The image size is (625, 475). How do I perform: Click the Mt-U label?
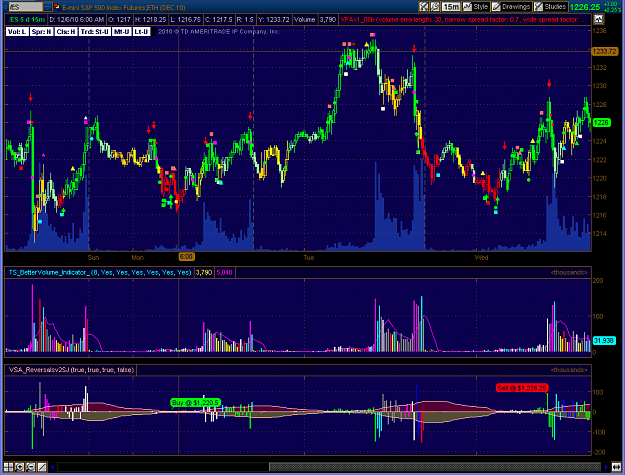pos(122,31)
